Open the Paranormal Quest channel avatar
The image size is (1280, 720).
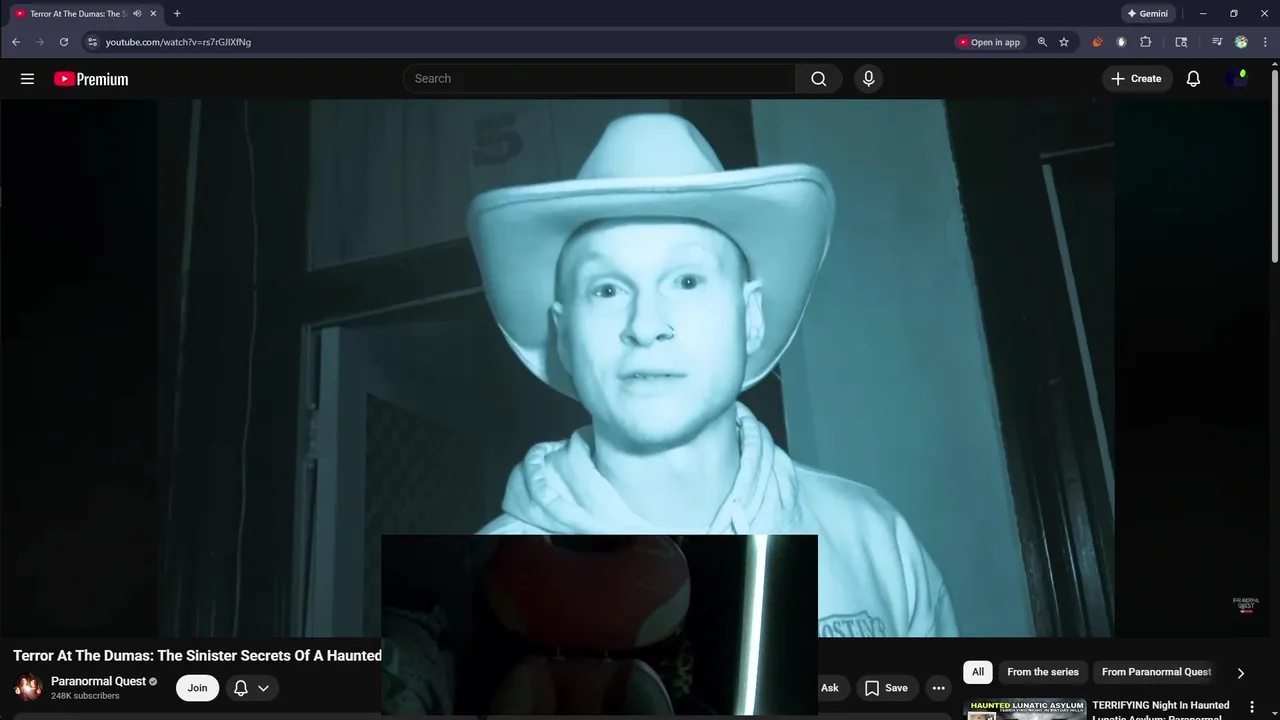tap(28, 687)
